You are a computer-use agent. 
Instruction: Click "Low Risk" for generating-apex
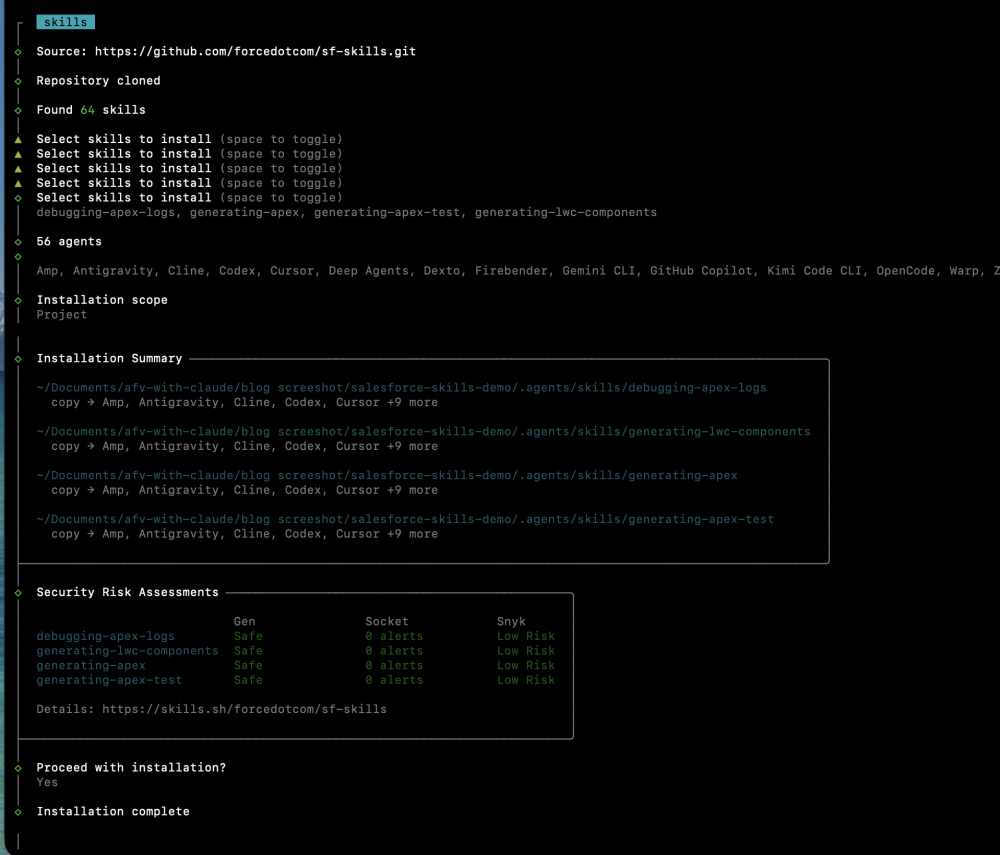pos(526,666)
